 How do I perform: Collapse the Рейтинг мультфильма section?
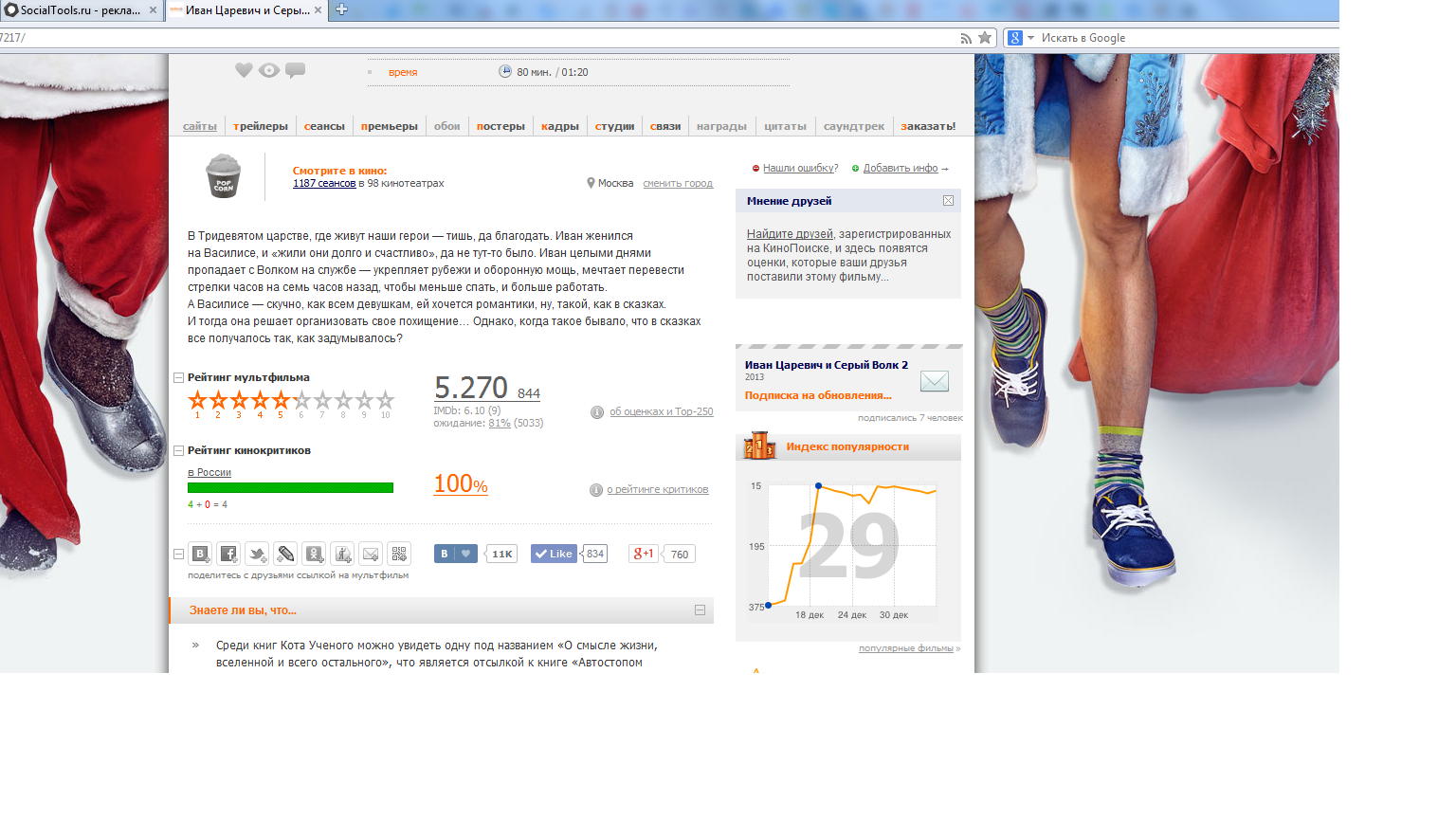(x=178, y=378)
